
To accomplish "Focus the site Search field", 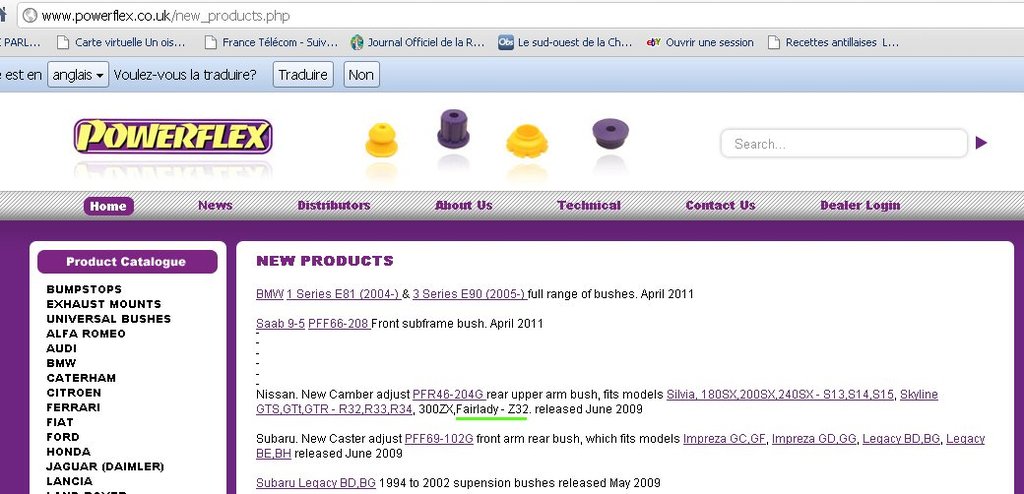I will coord(842,144).
